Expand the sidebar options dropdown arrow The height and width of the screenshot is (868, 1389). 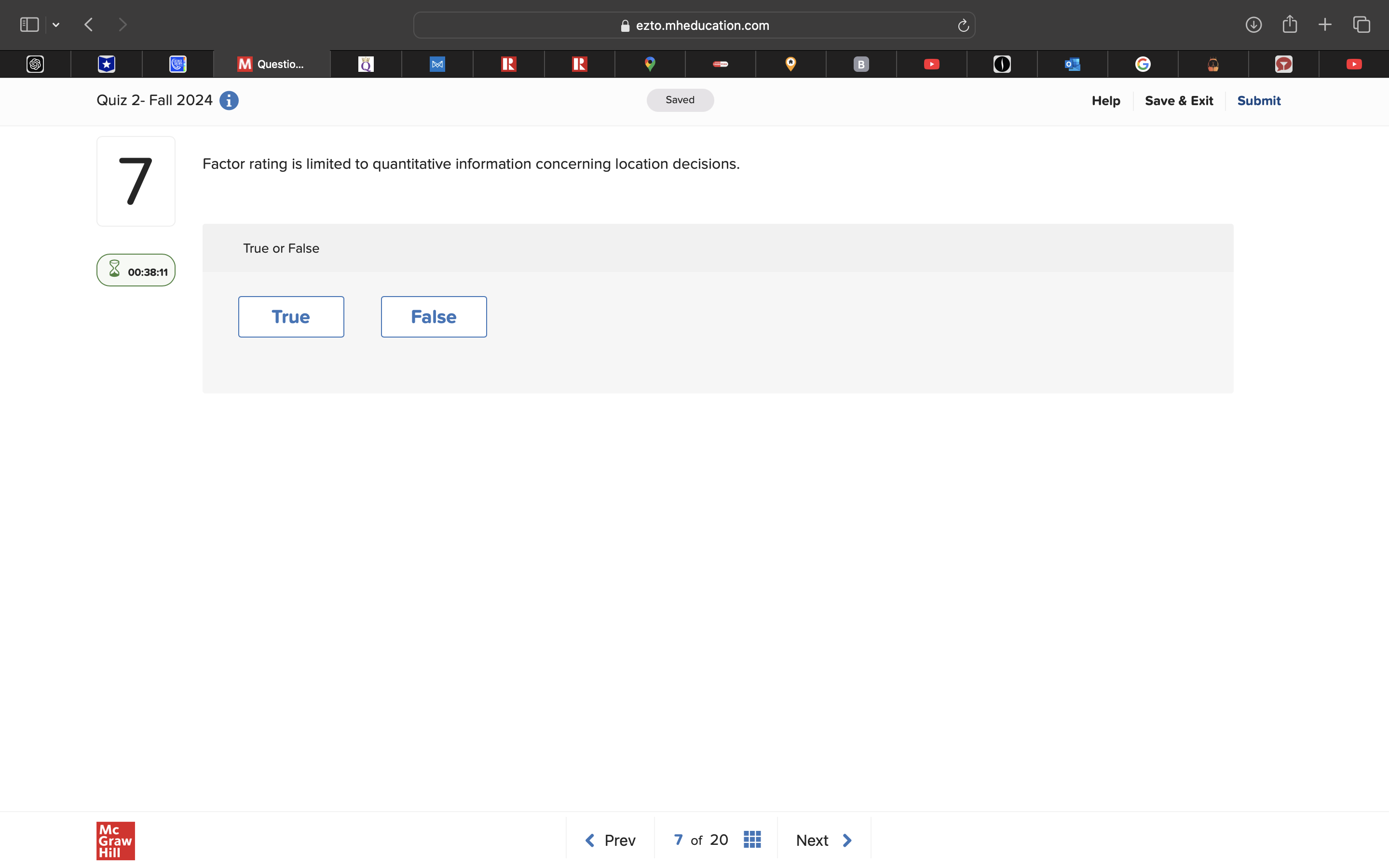point(55,25)
